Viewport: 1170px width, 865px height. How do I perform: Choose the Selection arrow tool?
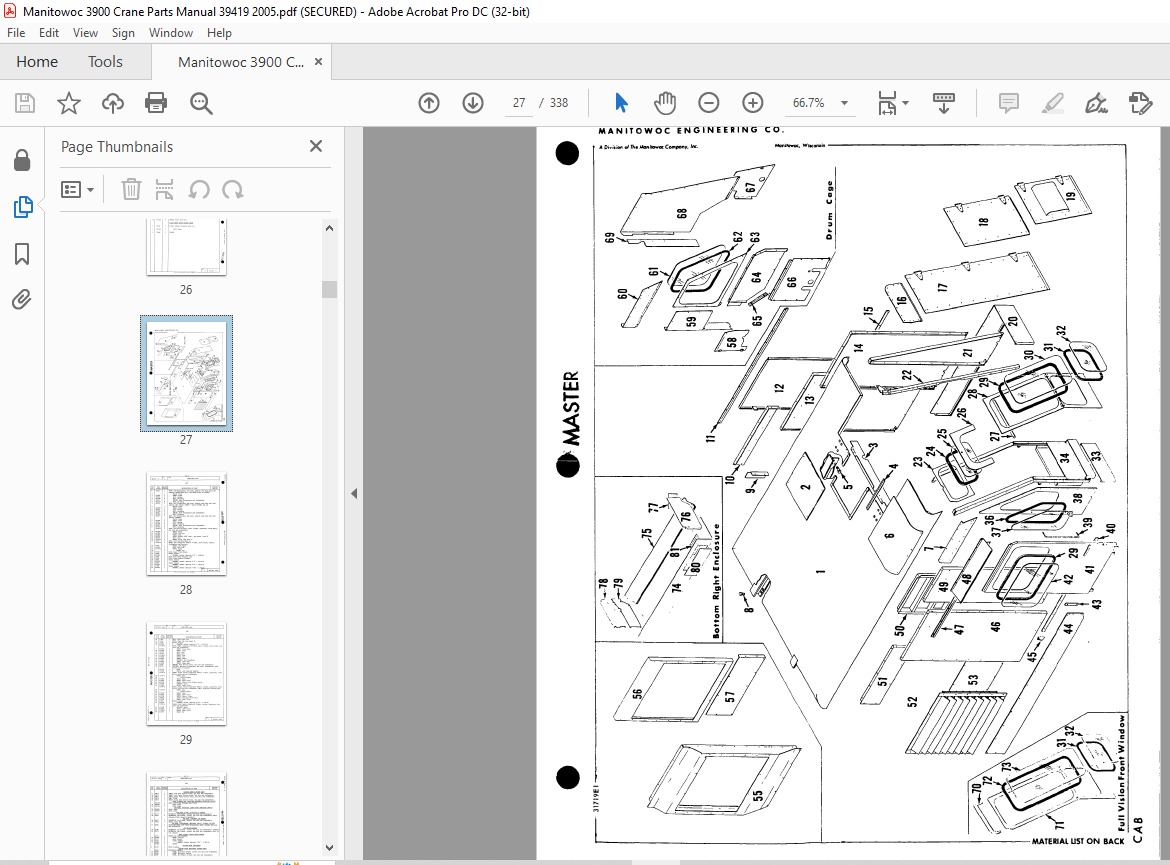(x=621, y=103)
